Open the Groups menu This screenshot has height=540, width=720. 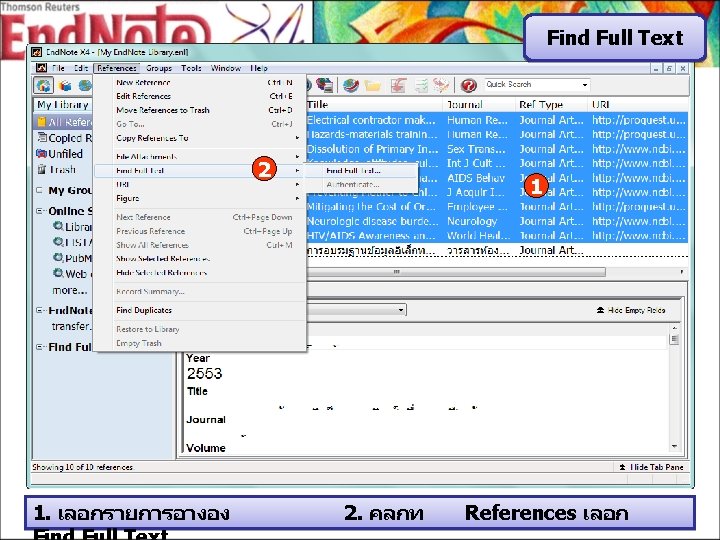pos(159,68)
